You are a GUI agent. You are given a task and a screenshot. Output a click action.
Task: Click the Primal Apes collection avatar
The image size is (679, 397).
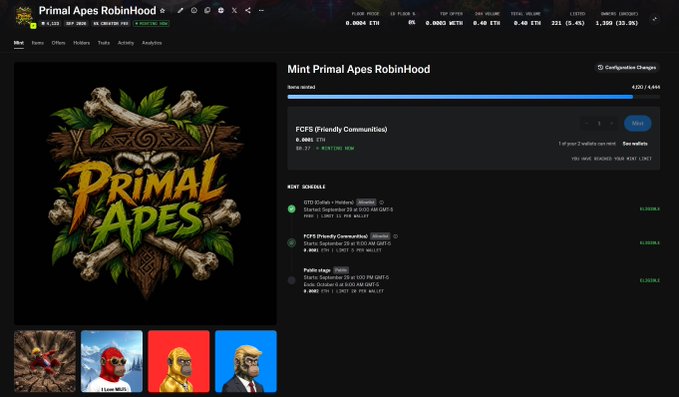pos(24,17)
